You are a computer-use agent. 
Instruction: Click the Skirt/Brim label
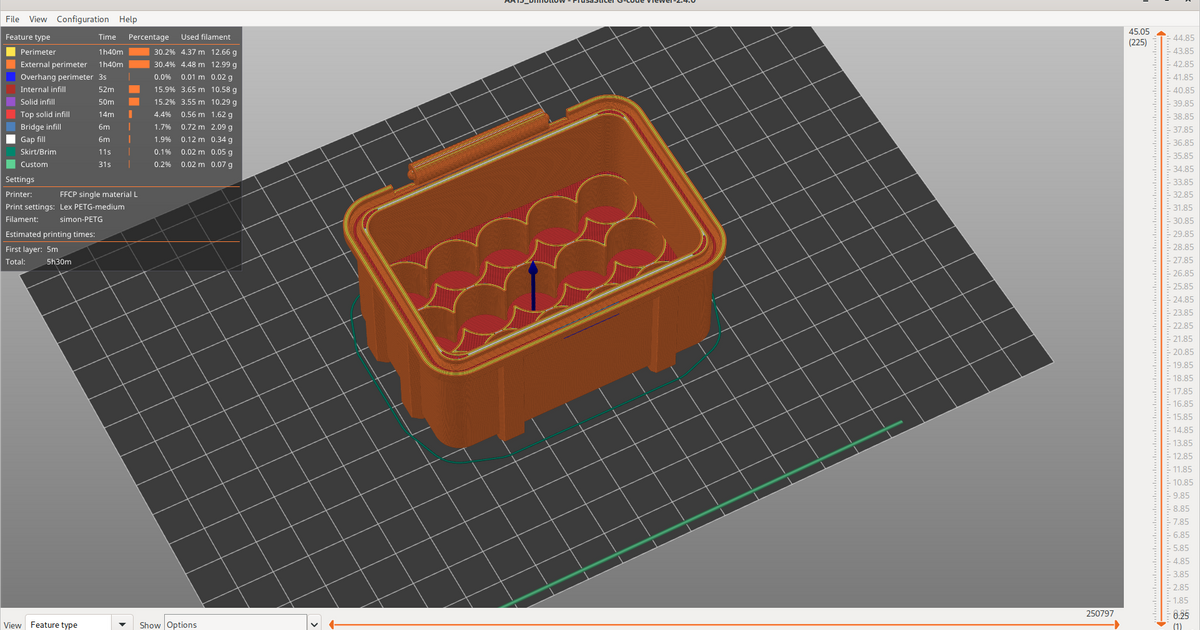click(x=38, y=151)
